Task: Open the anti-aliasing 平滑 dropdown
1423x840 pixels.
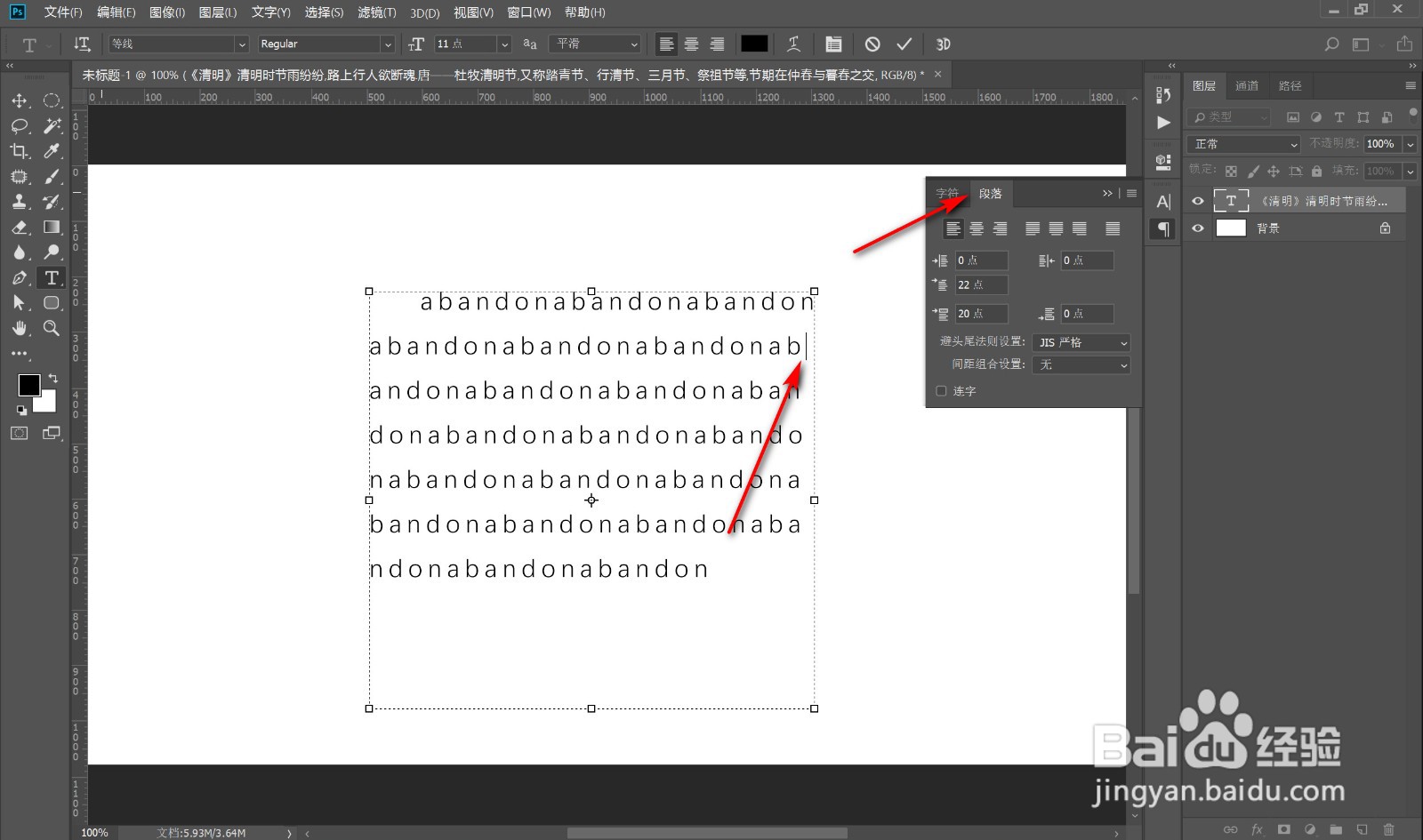Action: (x=595, y=44)
